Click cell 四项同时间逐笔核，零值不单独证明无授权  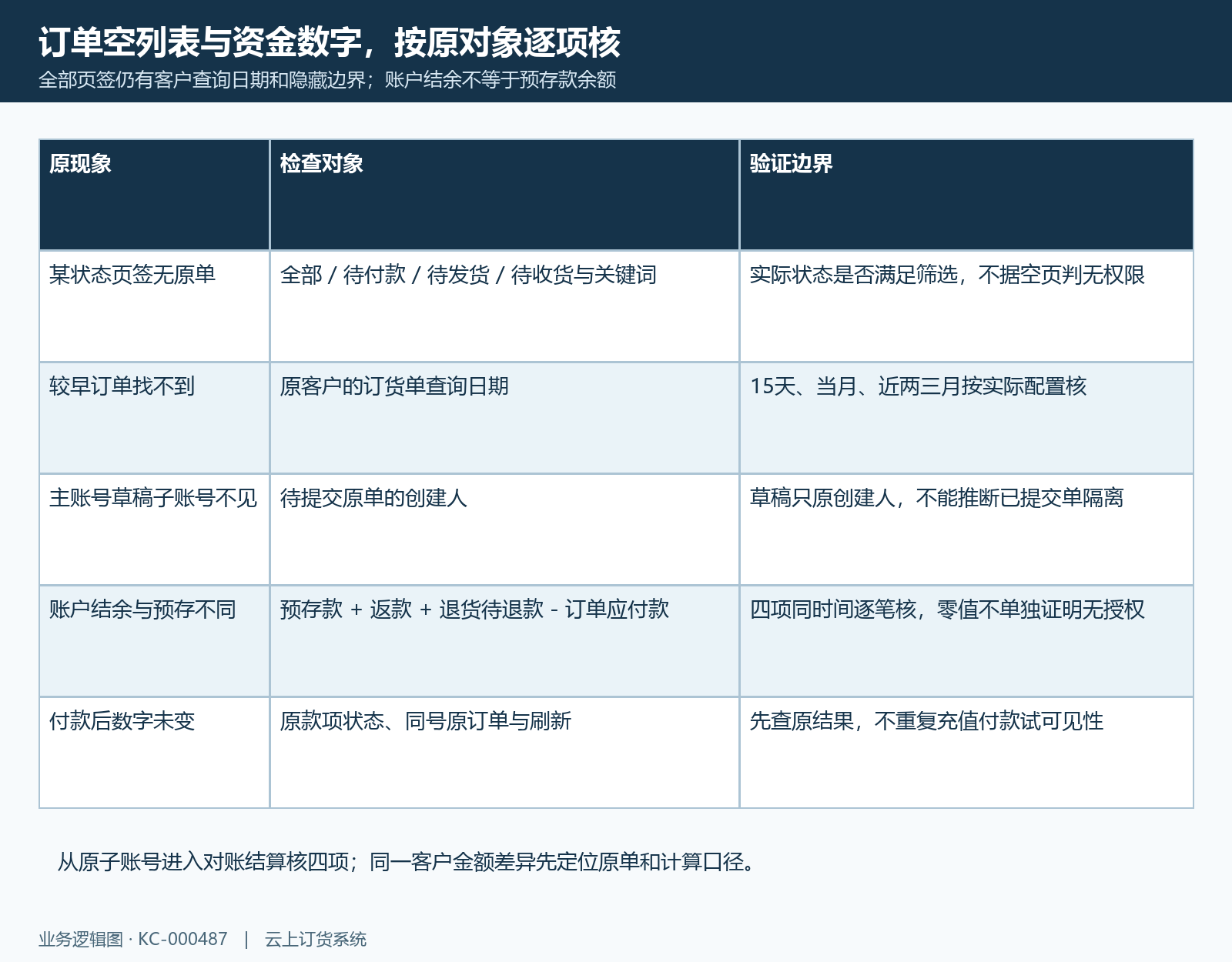tap(966, 641)
